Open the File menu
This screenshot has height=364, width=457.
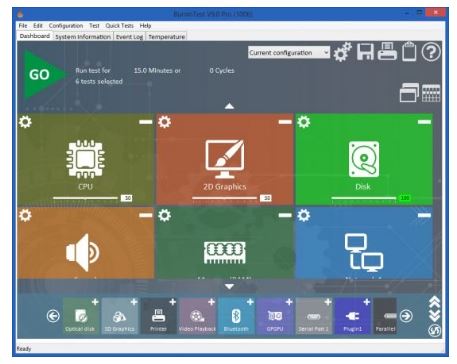pyautogui.click(x=23, y=26)
